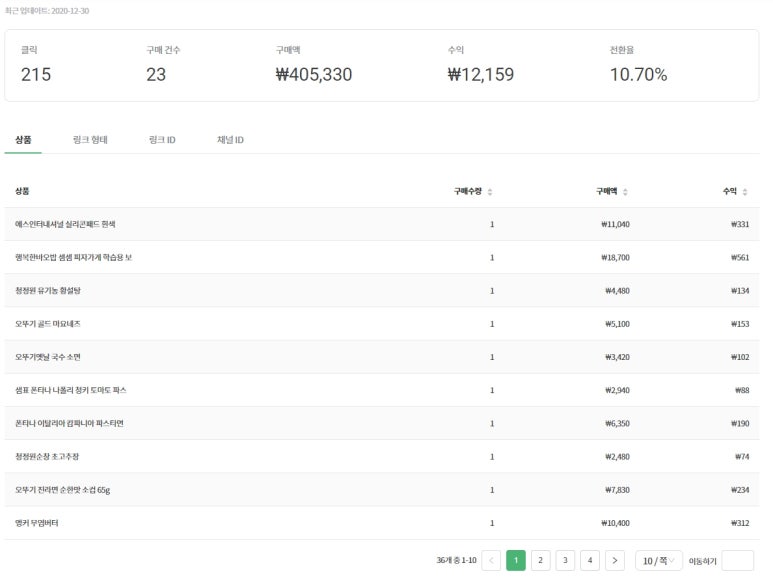Focus the 이동하기 page jump input box
Viewport: 773px width, 578px height.
tap(737, 561)
